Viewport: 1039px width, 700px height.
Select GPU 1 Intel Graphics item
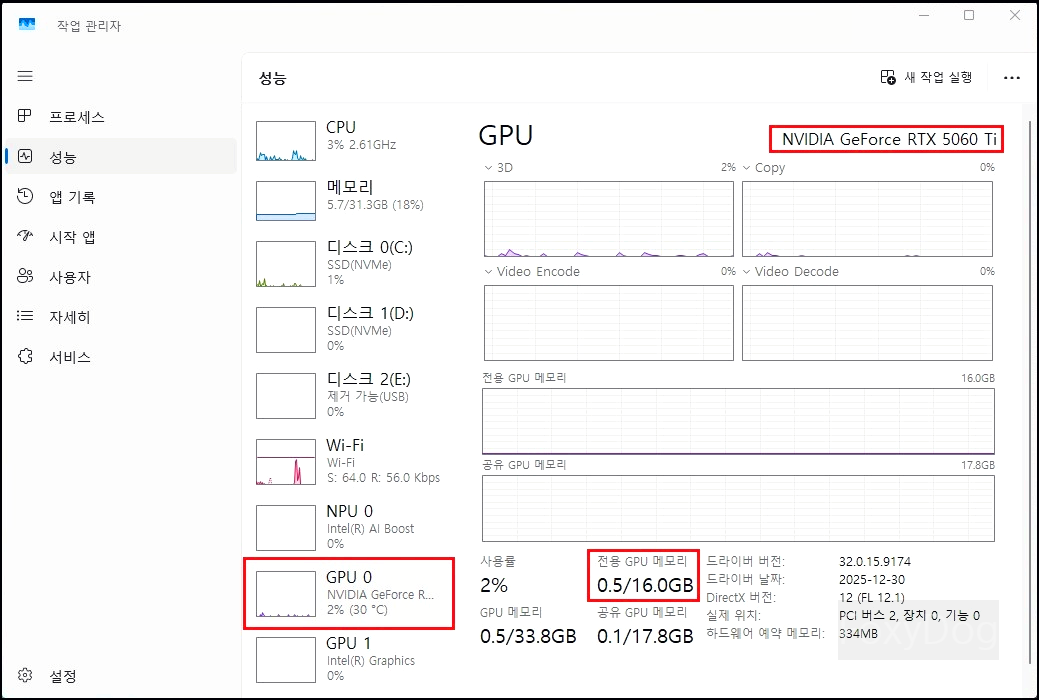point(349,659)
